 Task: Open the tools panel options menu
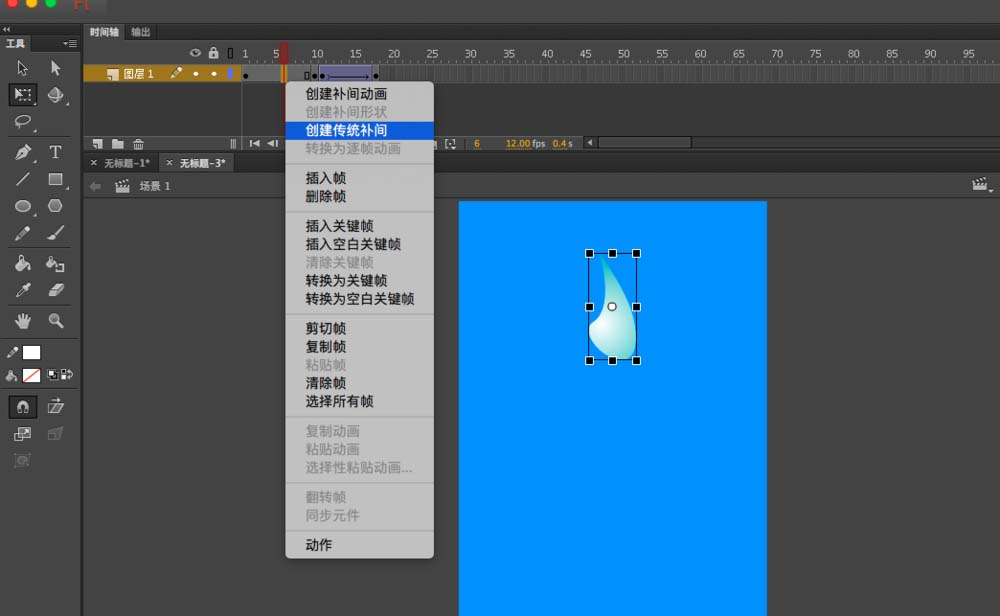70,43
